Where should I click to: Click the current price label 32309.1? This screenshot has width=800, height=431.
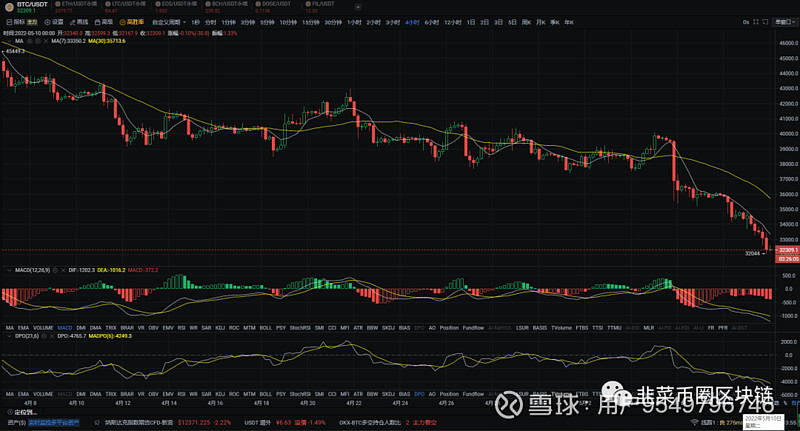pos(787,250)
